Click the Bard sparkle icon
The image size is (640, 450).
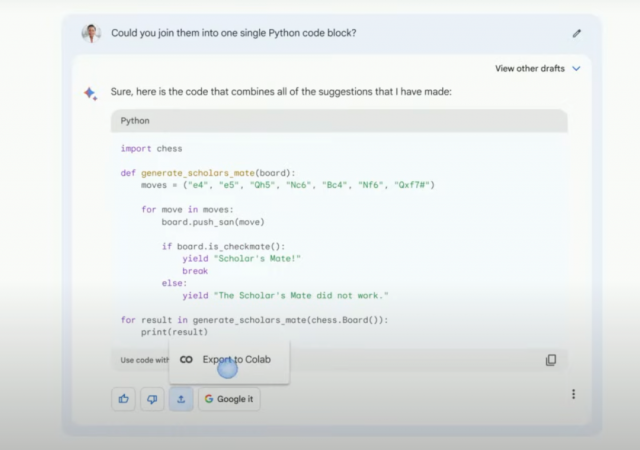click(90, 94)
